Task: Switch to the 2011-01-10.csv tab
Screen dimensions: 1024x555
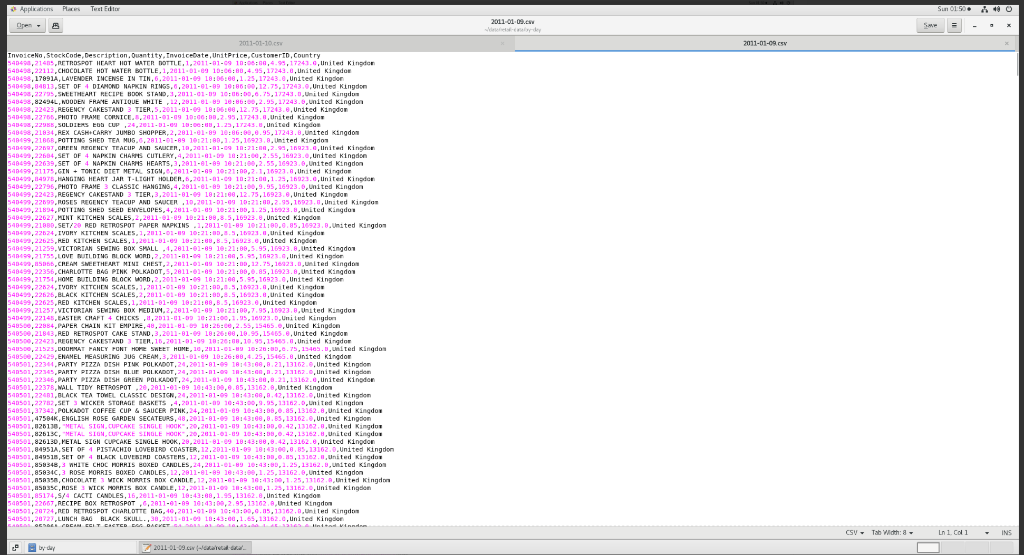Action: coord(260,43)
